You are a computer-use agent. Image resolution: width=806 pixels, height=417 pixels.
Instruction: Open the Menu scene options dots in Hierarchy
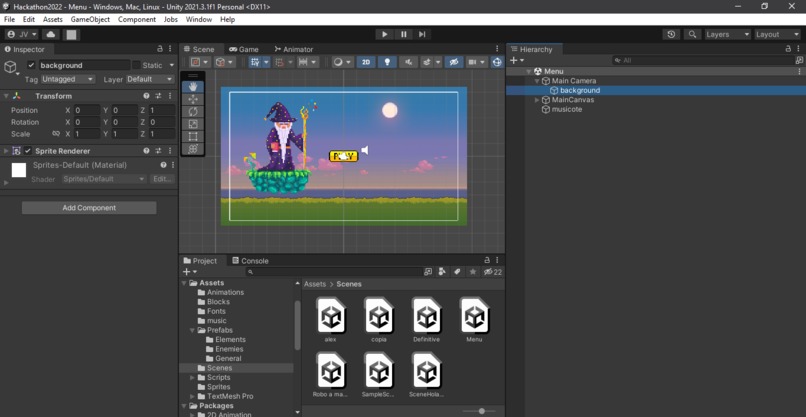click(x=799, y=71)
